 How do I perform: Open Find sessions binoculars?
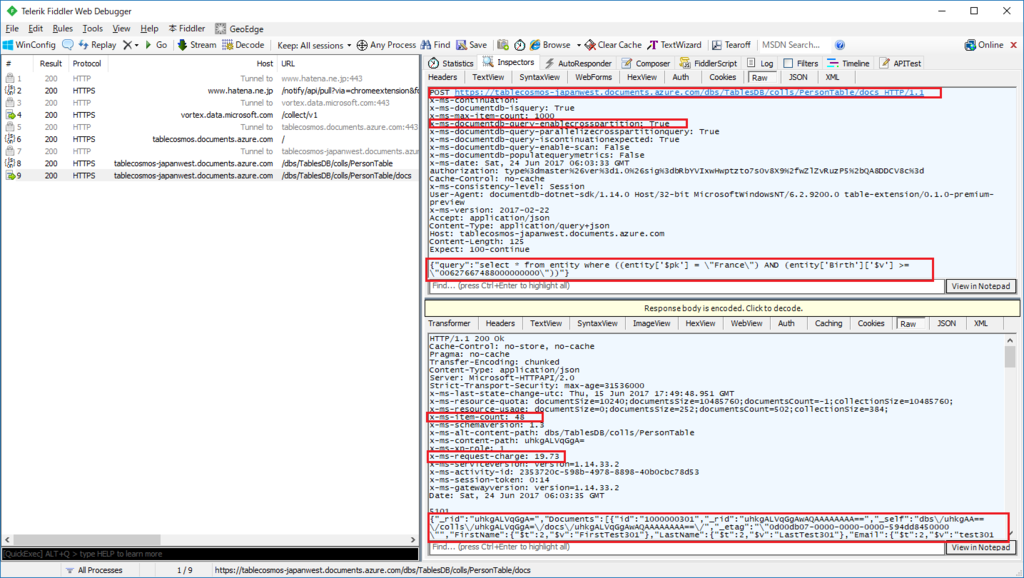click(436, 45)
